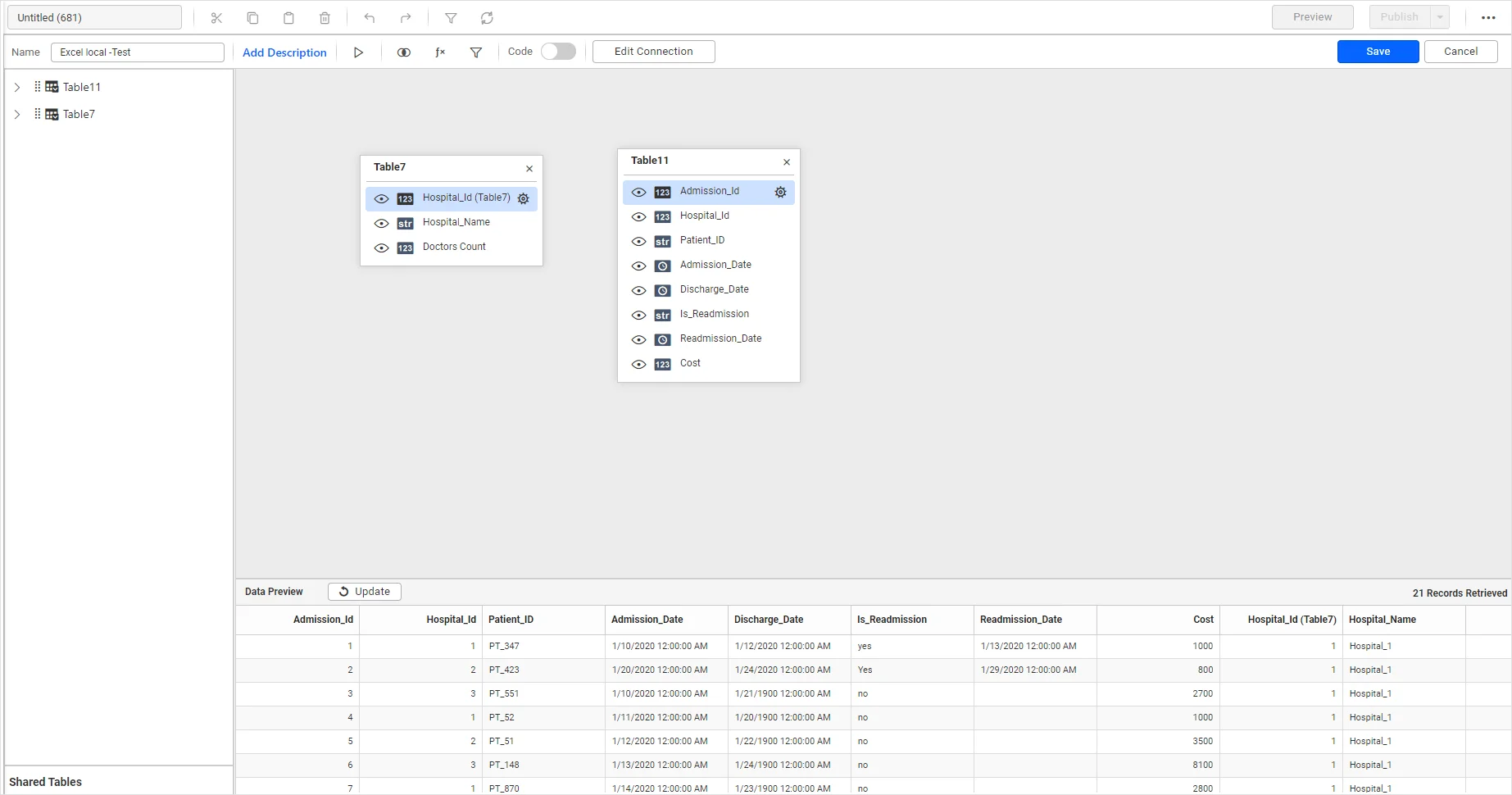Click the Add Description link
The image size is (1512, 795).
pyautogui.click(x=284, y=52)
